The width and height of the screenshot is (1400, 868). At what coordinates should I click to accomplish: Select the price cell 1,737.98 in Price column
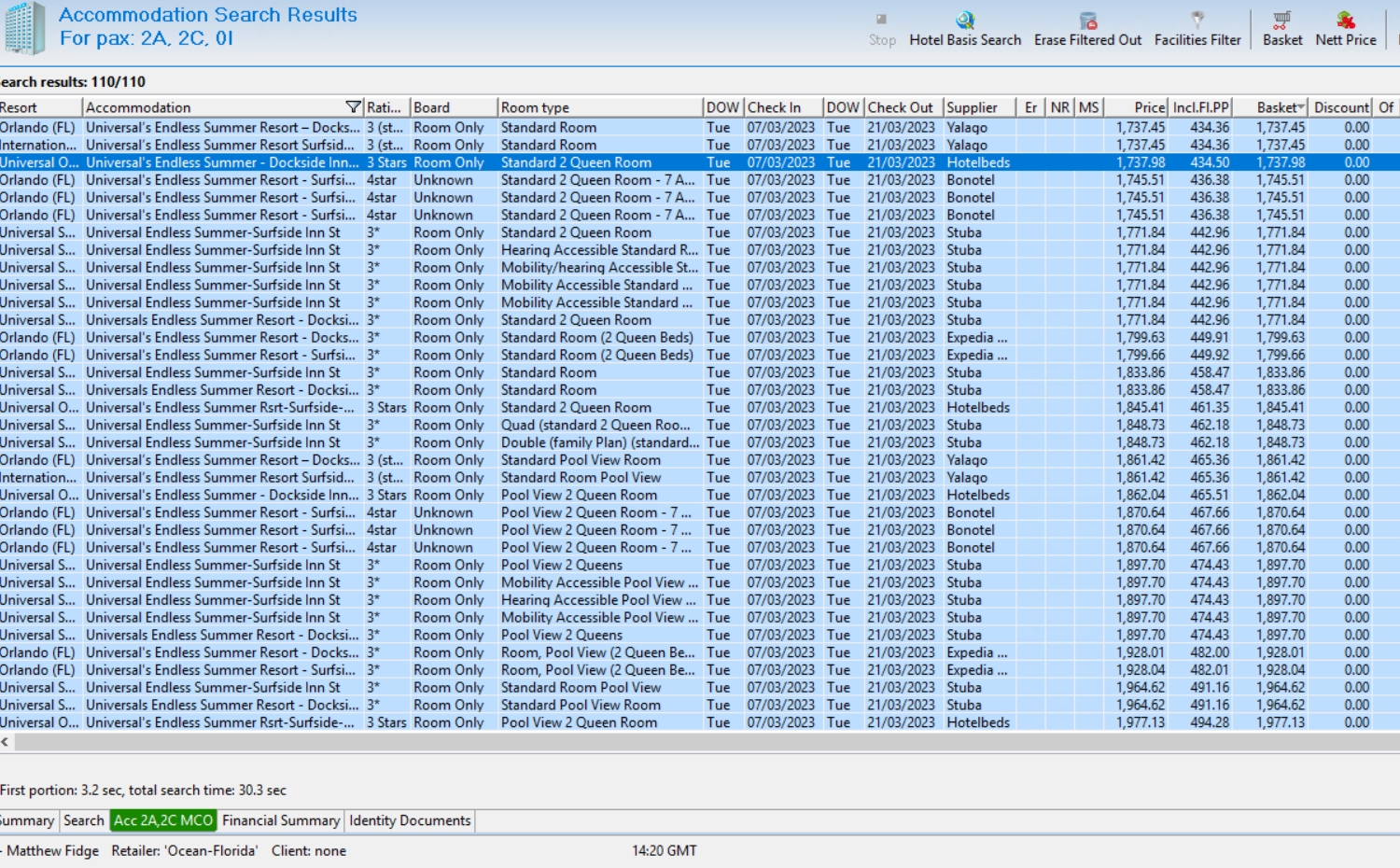(x=1141, y=162)
